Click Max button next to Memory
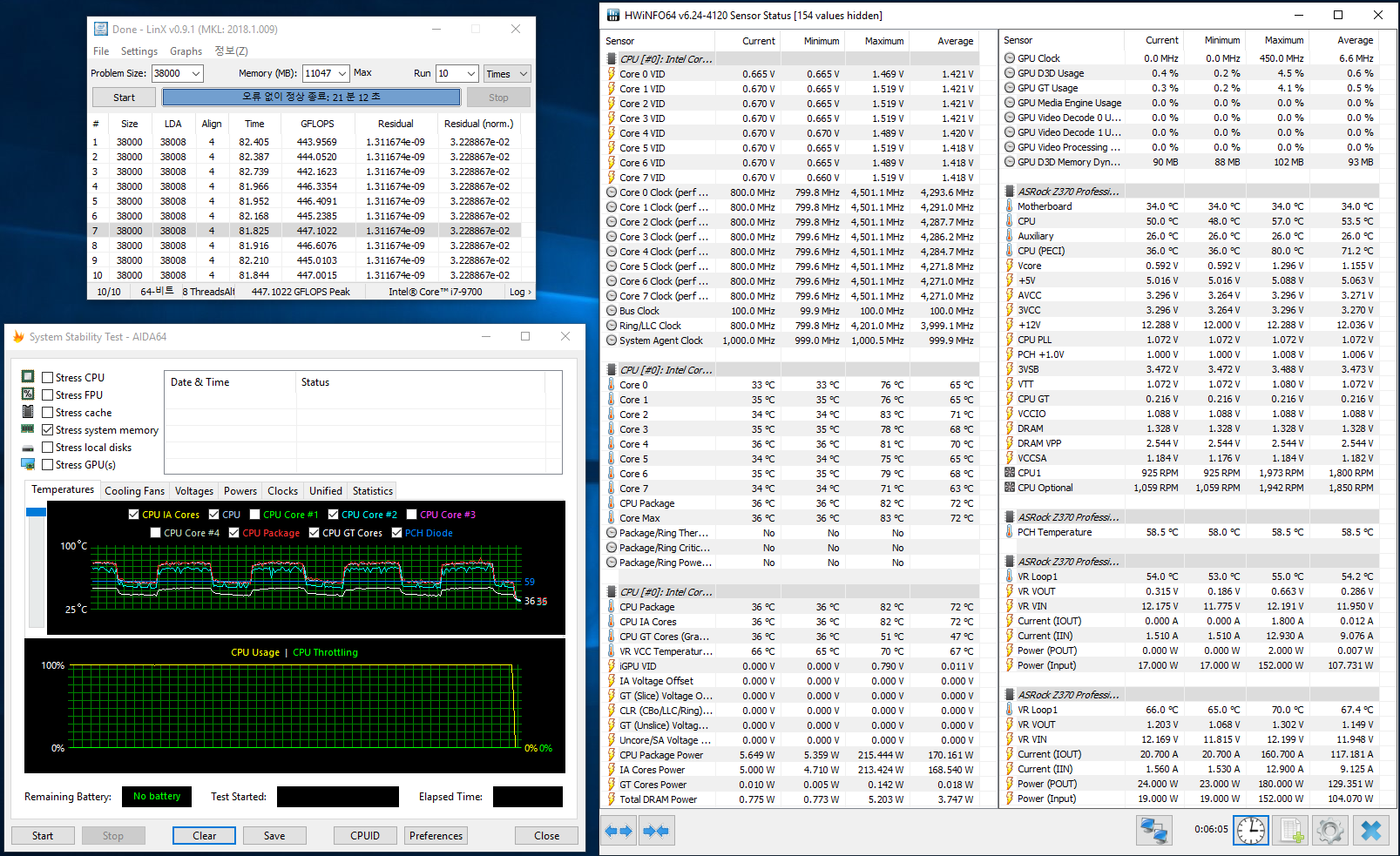Viewport: 1400px width, 856px height. pyautogui.click(x=363, y=73)
